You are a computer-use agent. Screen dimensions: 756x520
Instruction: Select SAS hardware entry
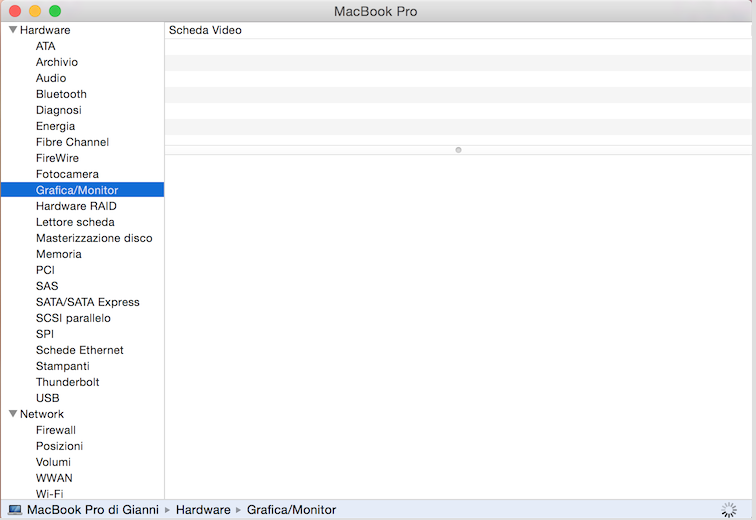[47, 286]
